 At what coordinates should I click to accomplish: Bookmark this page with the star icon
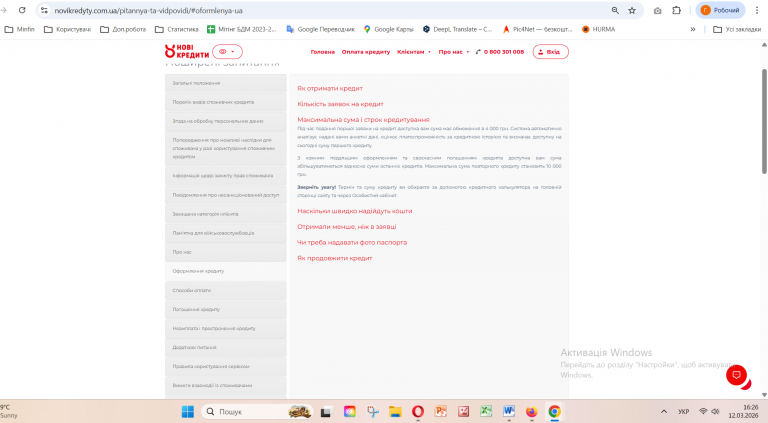pyautogui.click(x=632, y=10)
